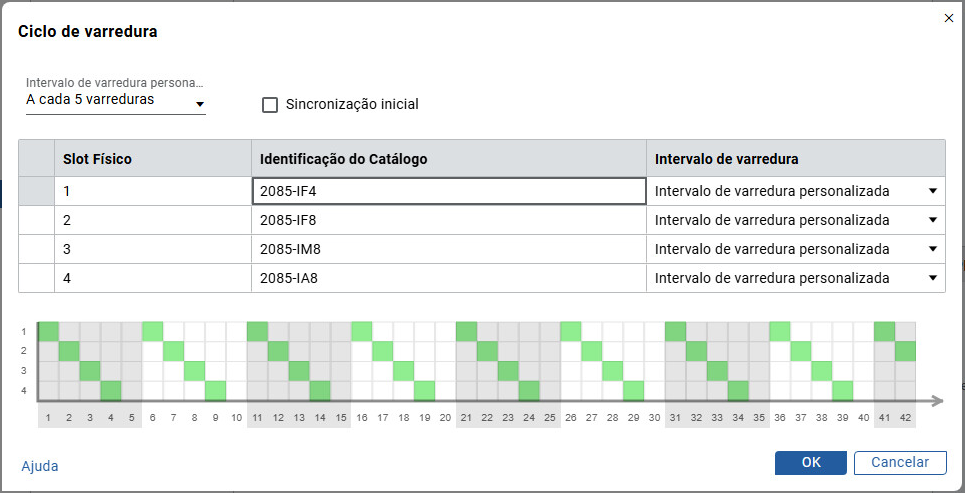Viewport: 965px width, 493px height.
Task: Select the slot 3 physical slot cell
Action: coord(152,249)
